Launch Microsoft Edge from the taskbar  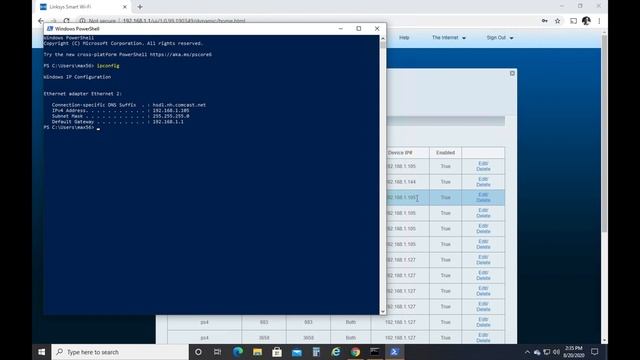[238, 352]
